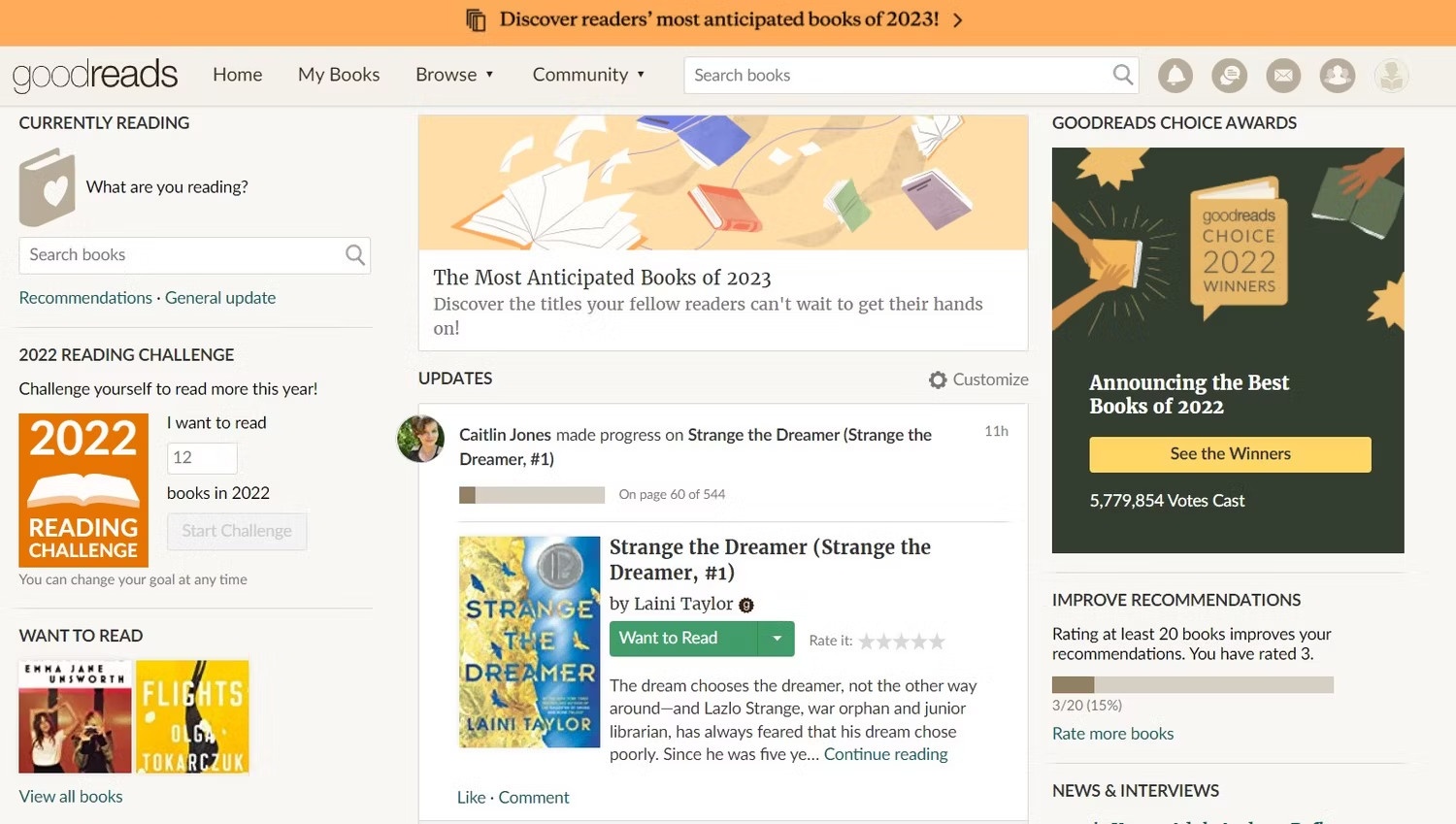Go to My Books tab
Screen dimensions: 1456x824
tap(339, 75)
